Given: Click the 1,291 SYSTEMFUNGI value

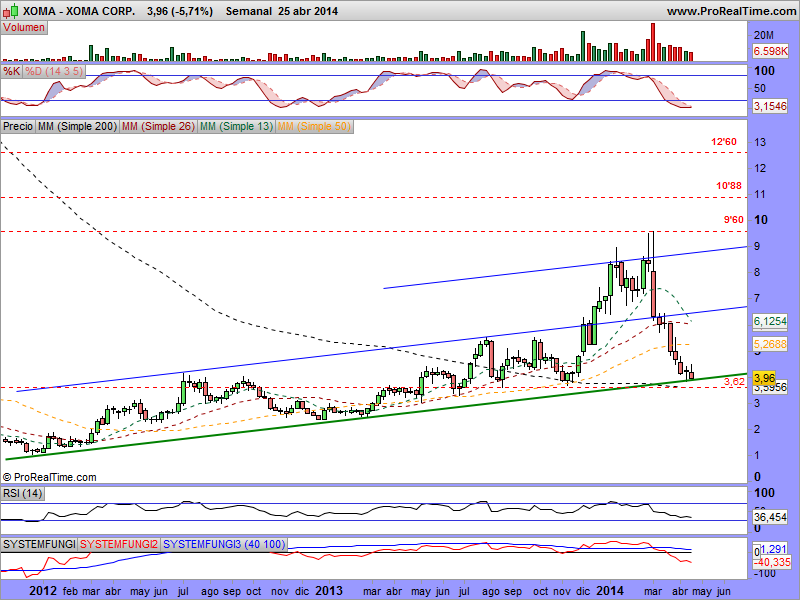Looking at the screenshot, I should [x=774, y=549].
